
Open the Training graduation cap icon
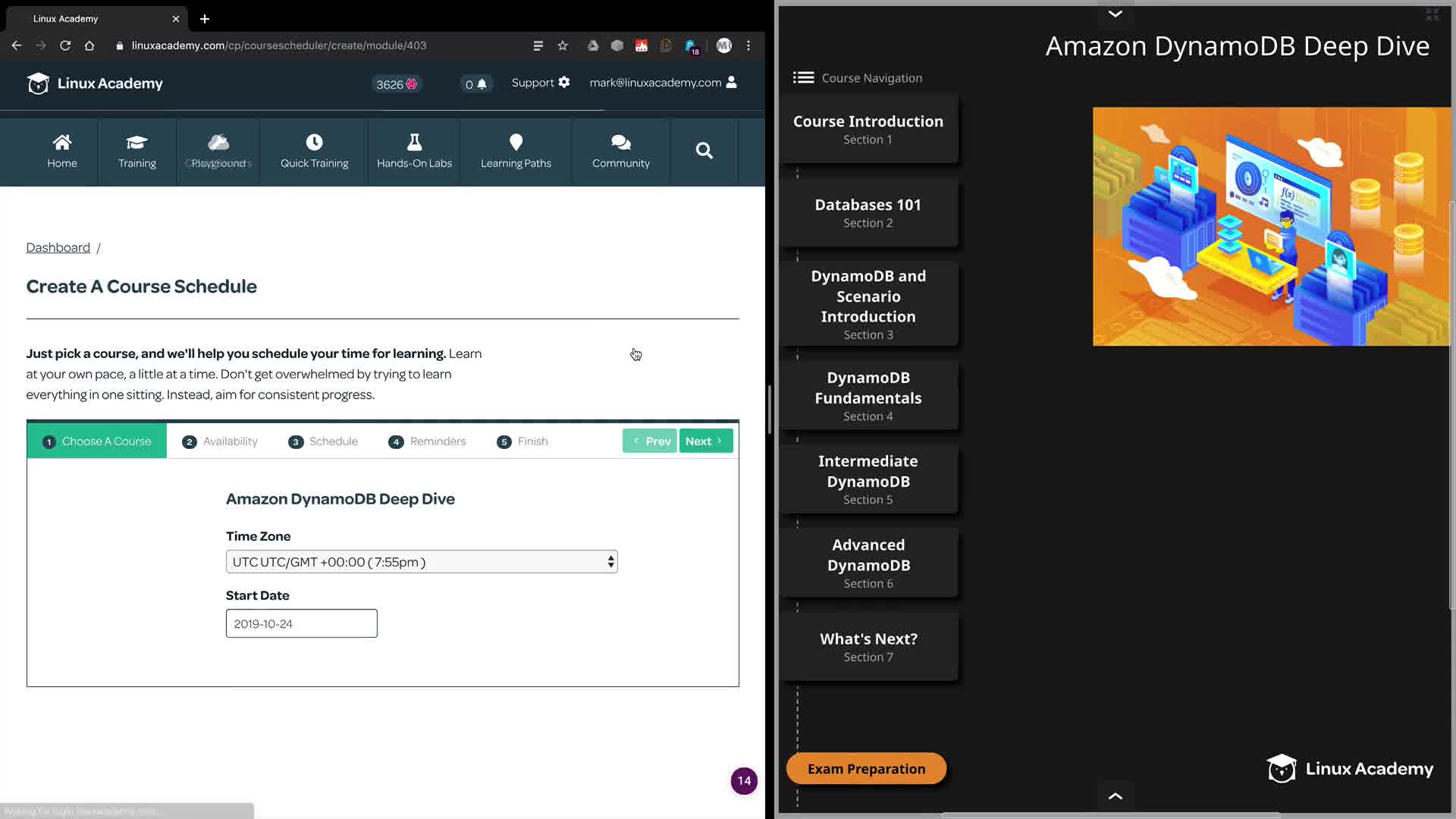point(136,143)
